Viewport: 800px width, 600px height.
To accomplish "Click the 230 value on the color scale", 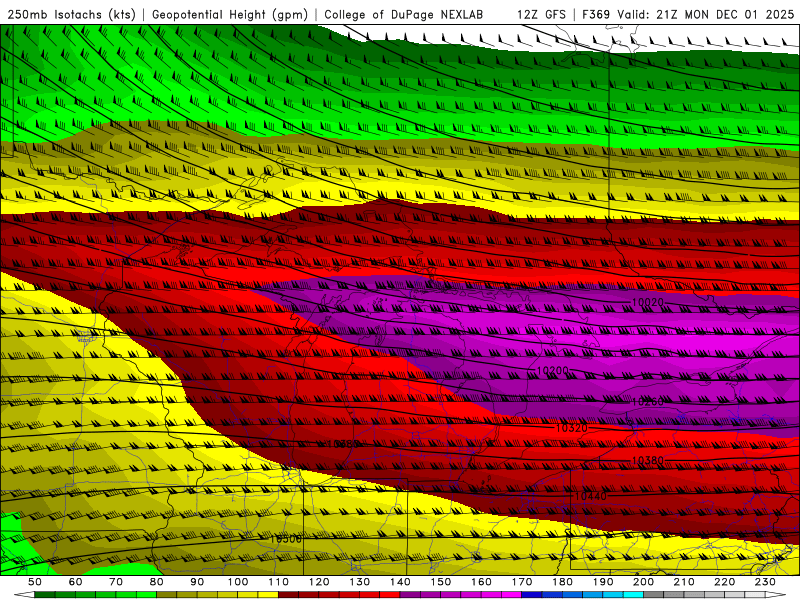I will click(765, 582).
